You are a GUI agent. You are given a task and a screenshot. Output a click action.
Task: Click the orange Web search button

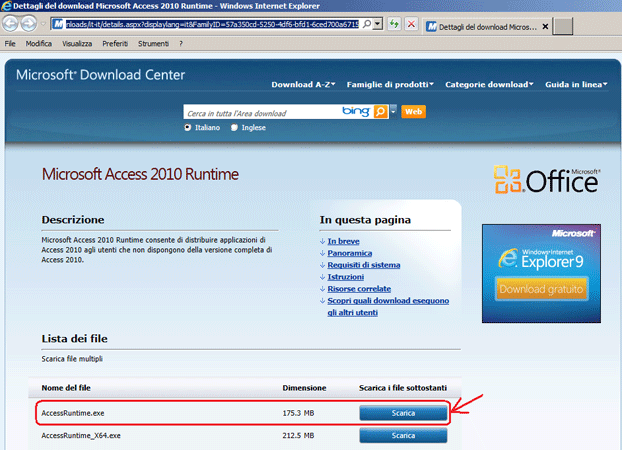413,112
